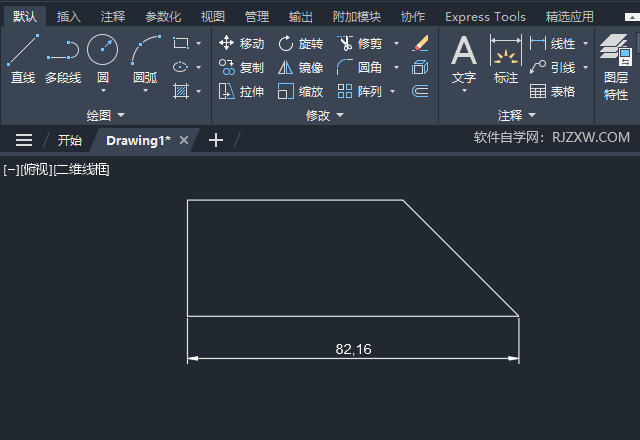This screenshot has width=640, height=440.
Task: Select the Drawing1* file tab
Action: [138, 140]
